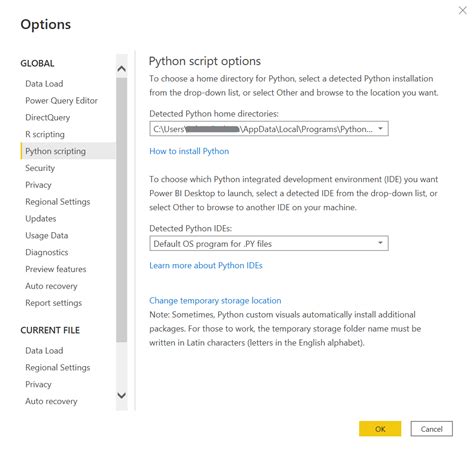Click the sidebar scrollbar thumb

[x=122, y=210]
